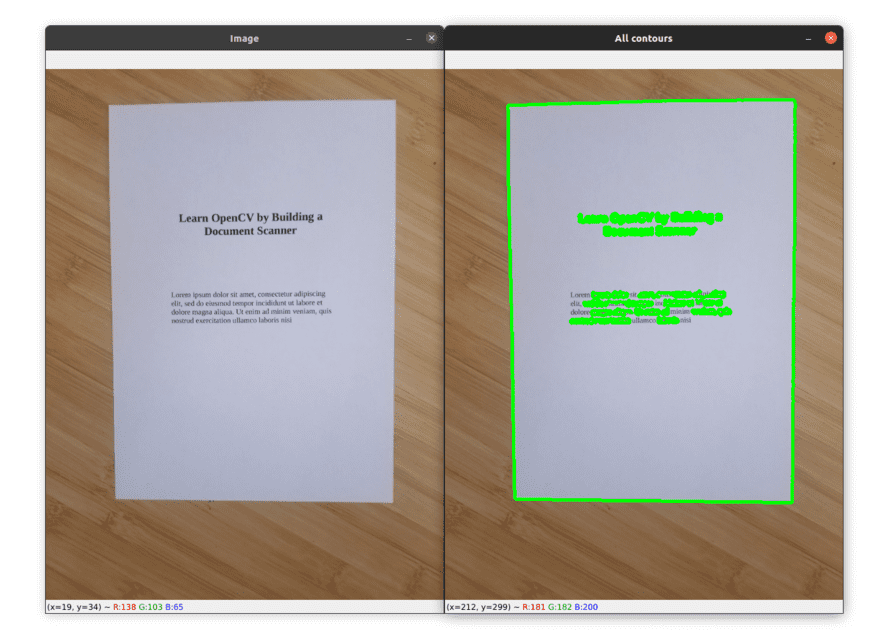
Task: Click the green-outlined heading in All contours window
Action: 650,224
